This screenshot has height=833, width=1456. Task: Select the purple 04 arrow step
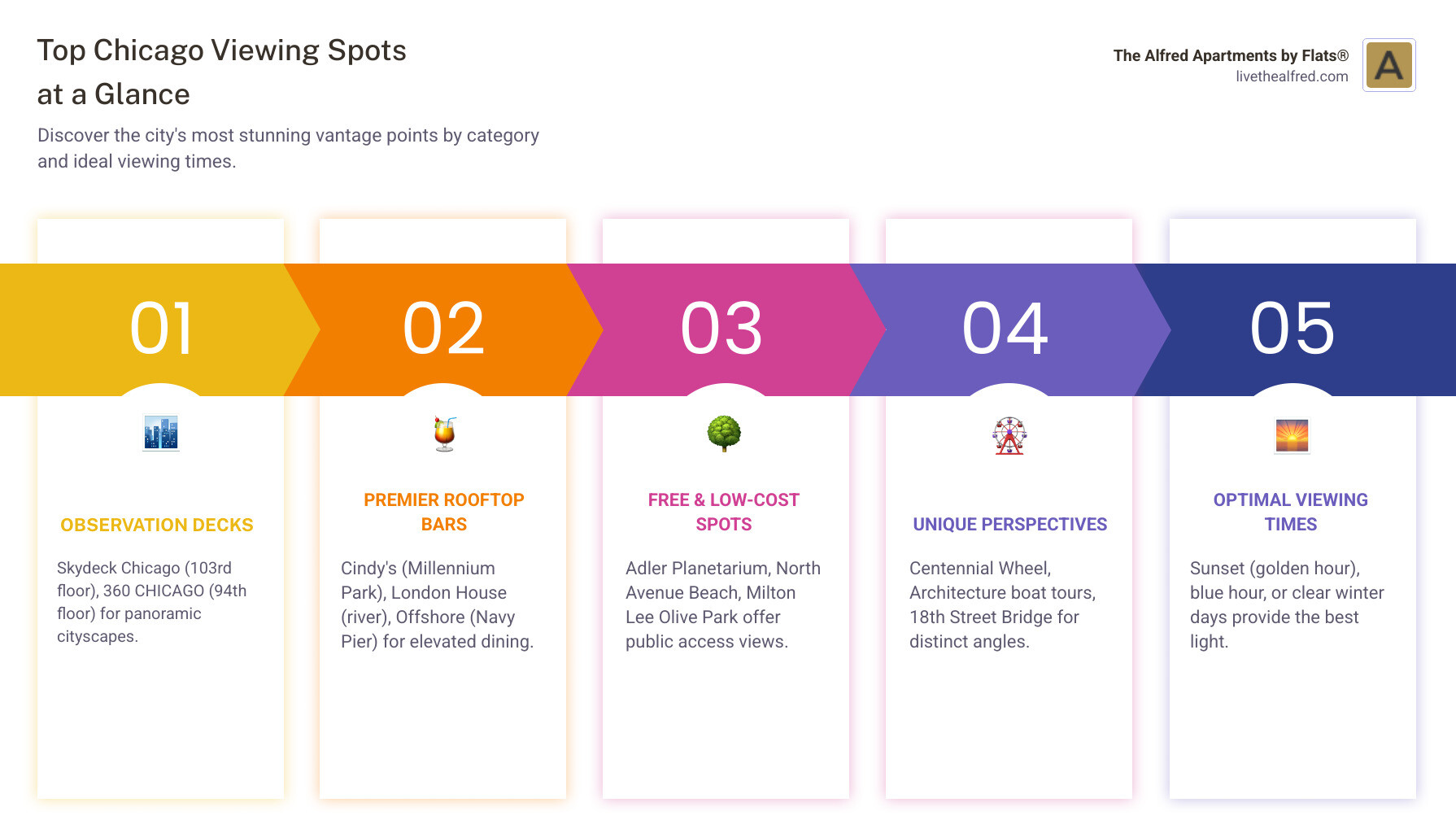[x=1005, y=329]
